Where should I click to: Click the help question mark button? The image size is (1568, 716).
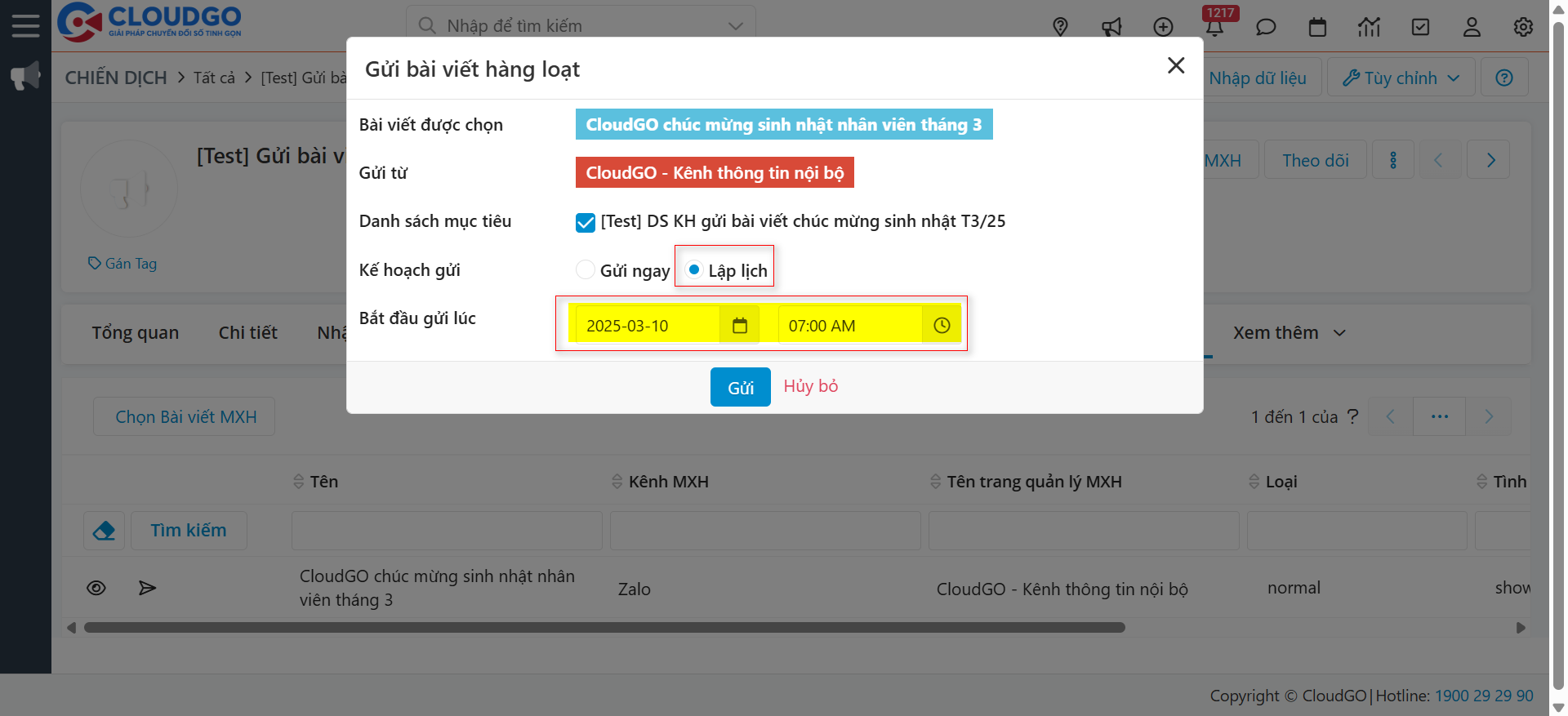point(1504,78)
